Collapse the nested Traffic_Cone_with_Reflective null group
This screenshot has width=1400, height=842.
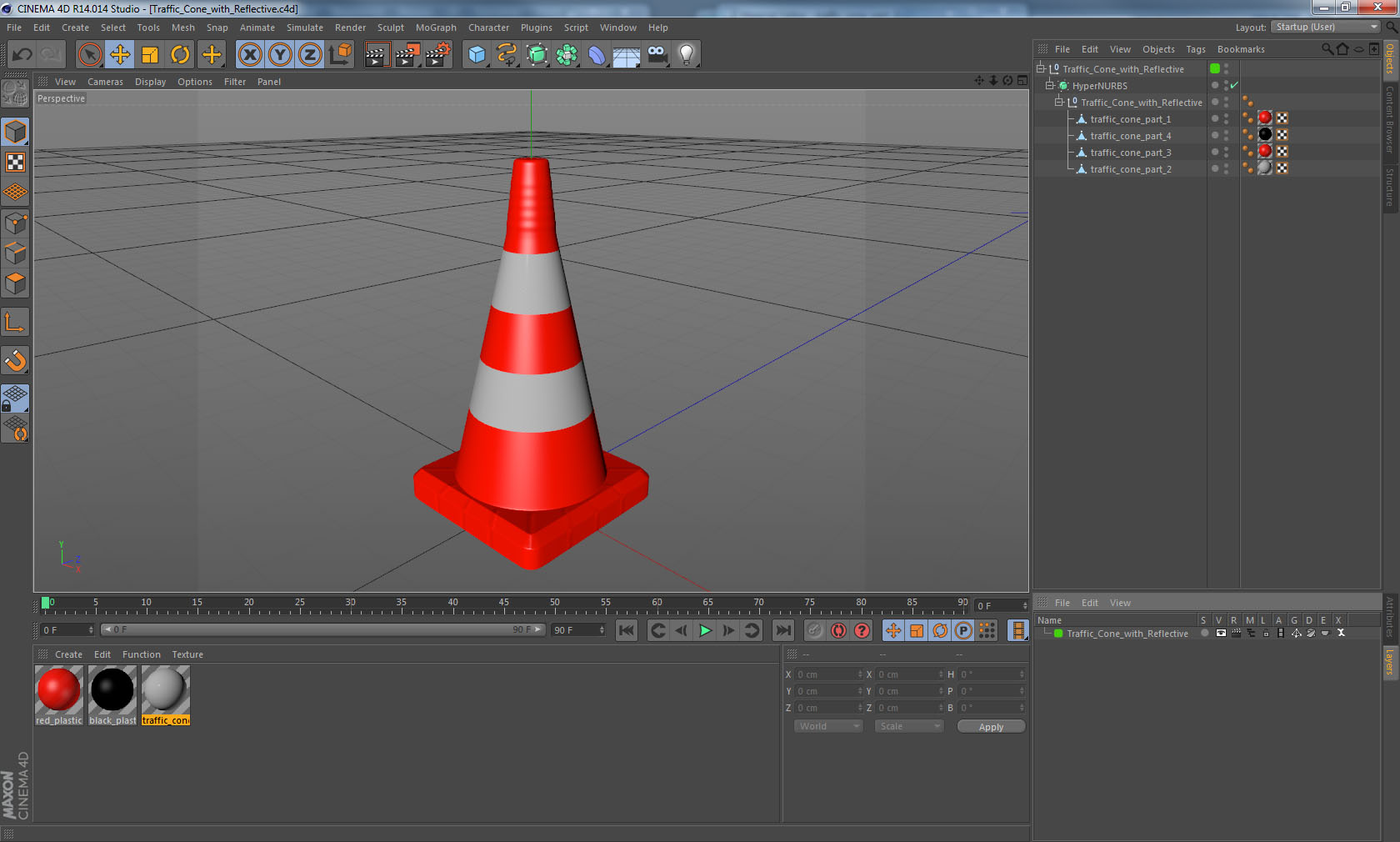point(1059,103)
